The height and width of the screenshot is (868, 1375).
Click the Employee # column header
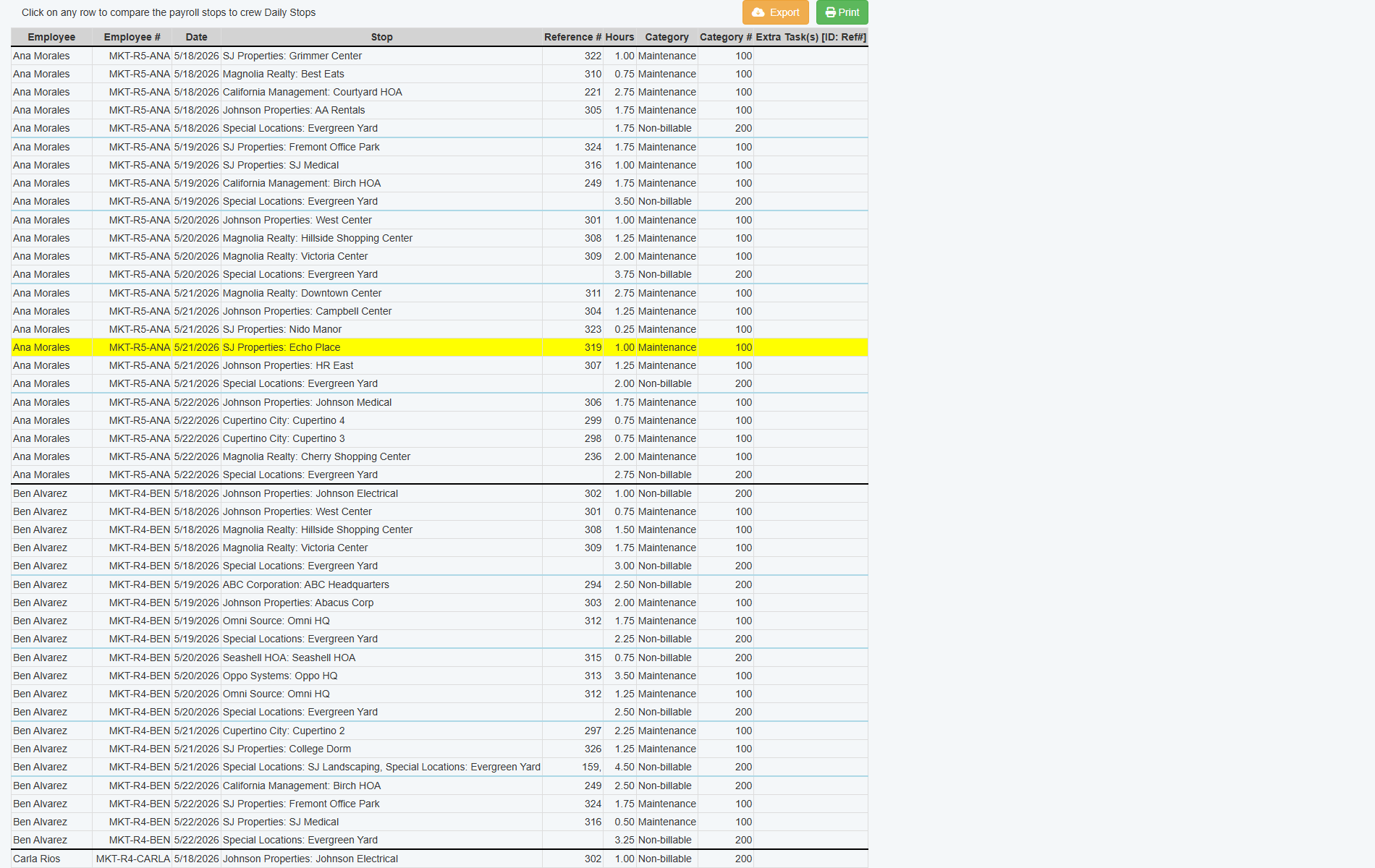pyautogui.click(x=132, y=37)
